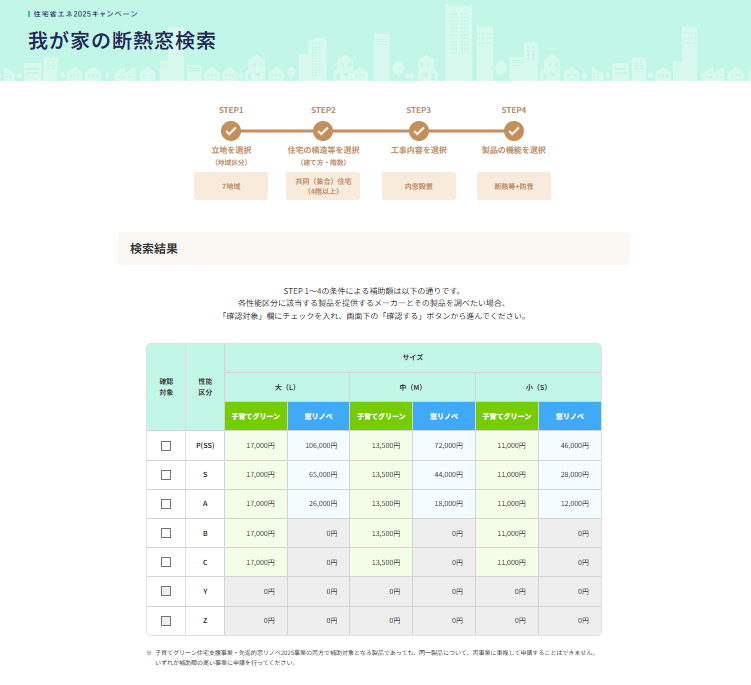
Task: Click the 内窓設置 selection under STEP3
Action: (x=419, y=186)
